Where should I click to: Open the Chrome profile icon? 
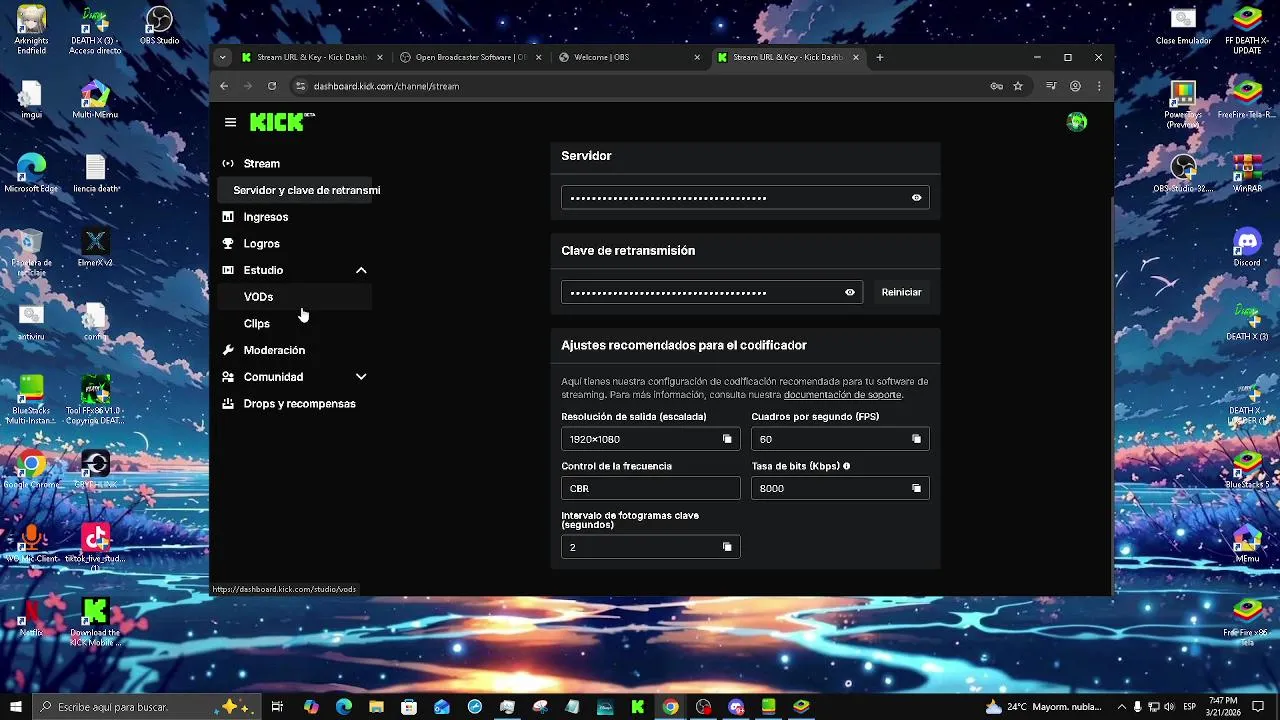(1076, 86)
